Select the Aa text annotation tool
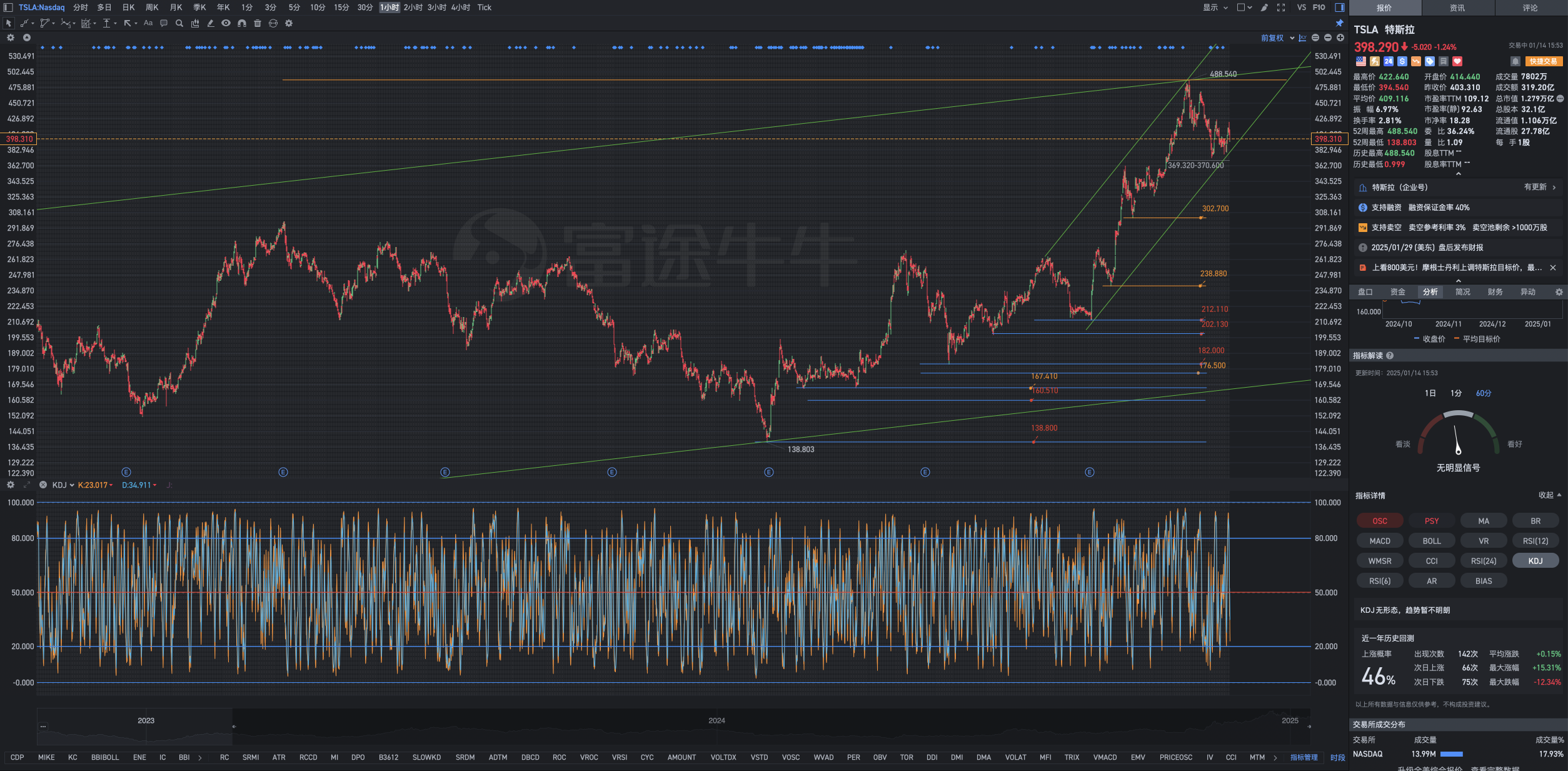The width and height of the screenshot is (1568, 771). (x=148, y=23)
